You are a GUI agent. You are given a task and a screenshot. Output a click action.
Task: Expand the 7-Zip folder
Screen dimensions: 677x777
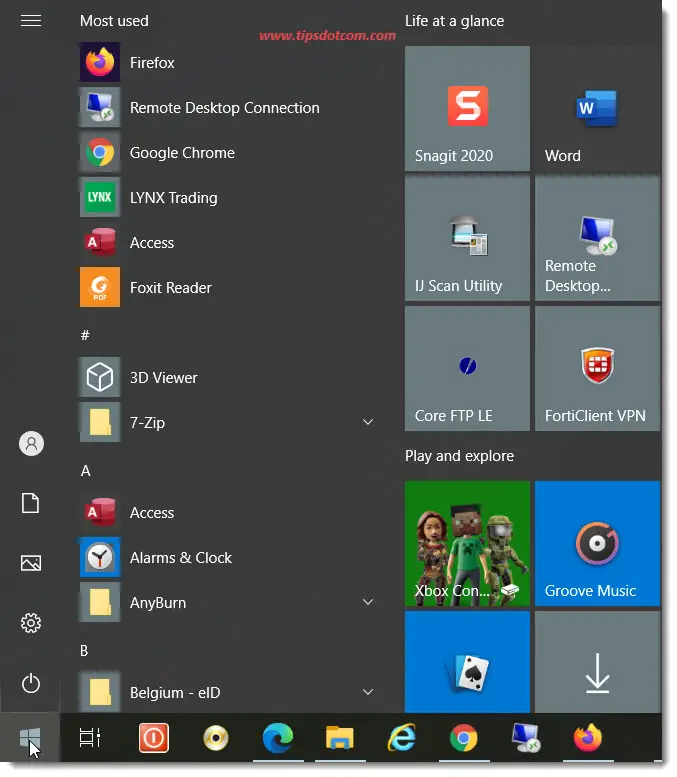point(368,422)
